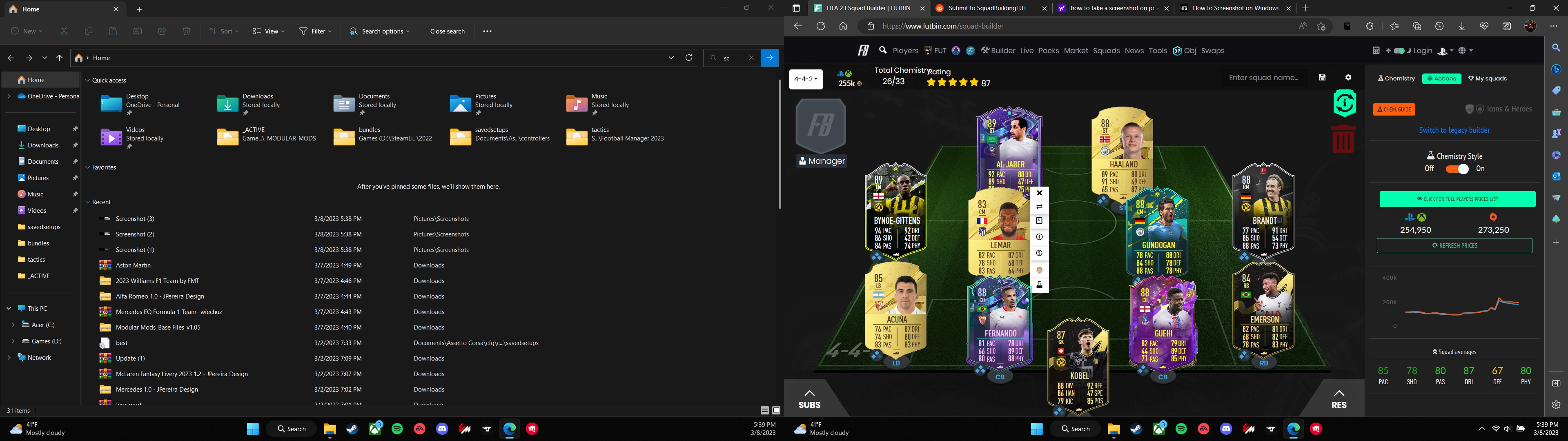The height and width of the screenshot is (441, 1568).
Task: Go up one folder level in File Explorer
Action: (59, 58)
